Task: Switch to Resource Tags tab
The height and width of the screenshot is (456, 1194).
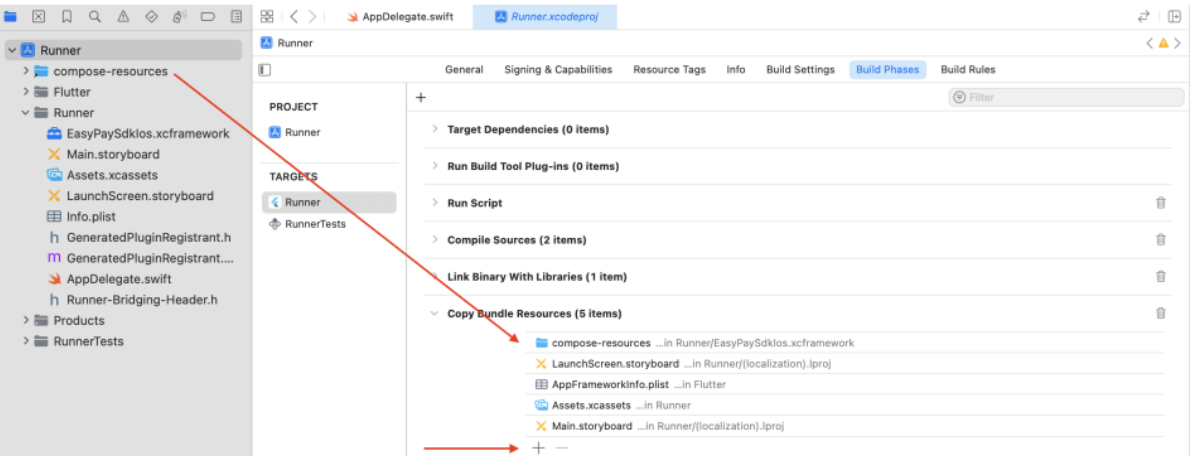Action: (x=669, y=69)
